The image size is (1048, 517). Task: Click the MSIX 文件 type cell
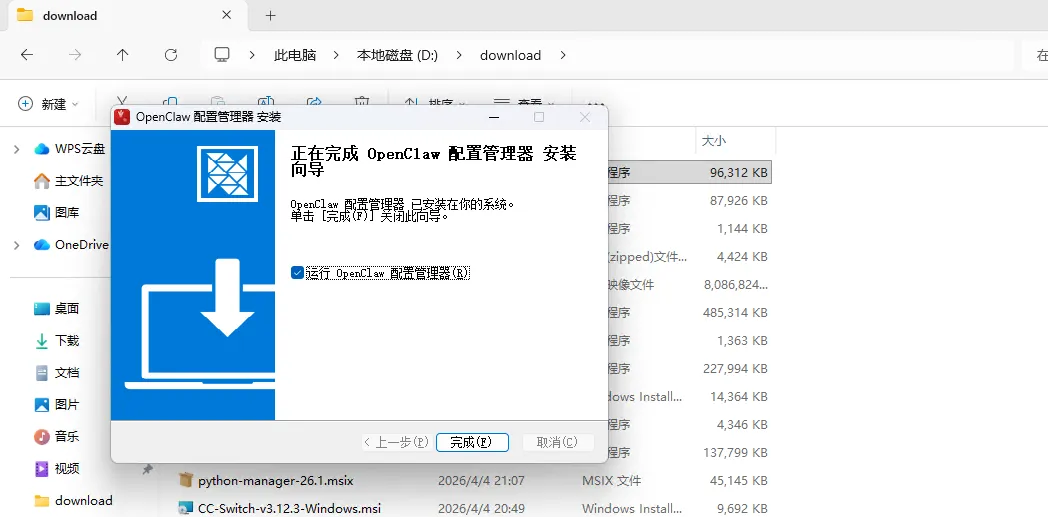[611, 481]
